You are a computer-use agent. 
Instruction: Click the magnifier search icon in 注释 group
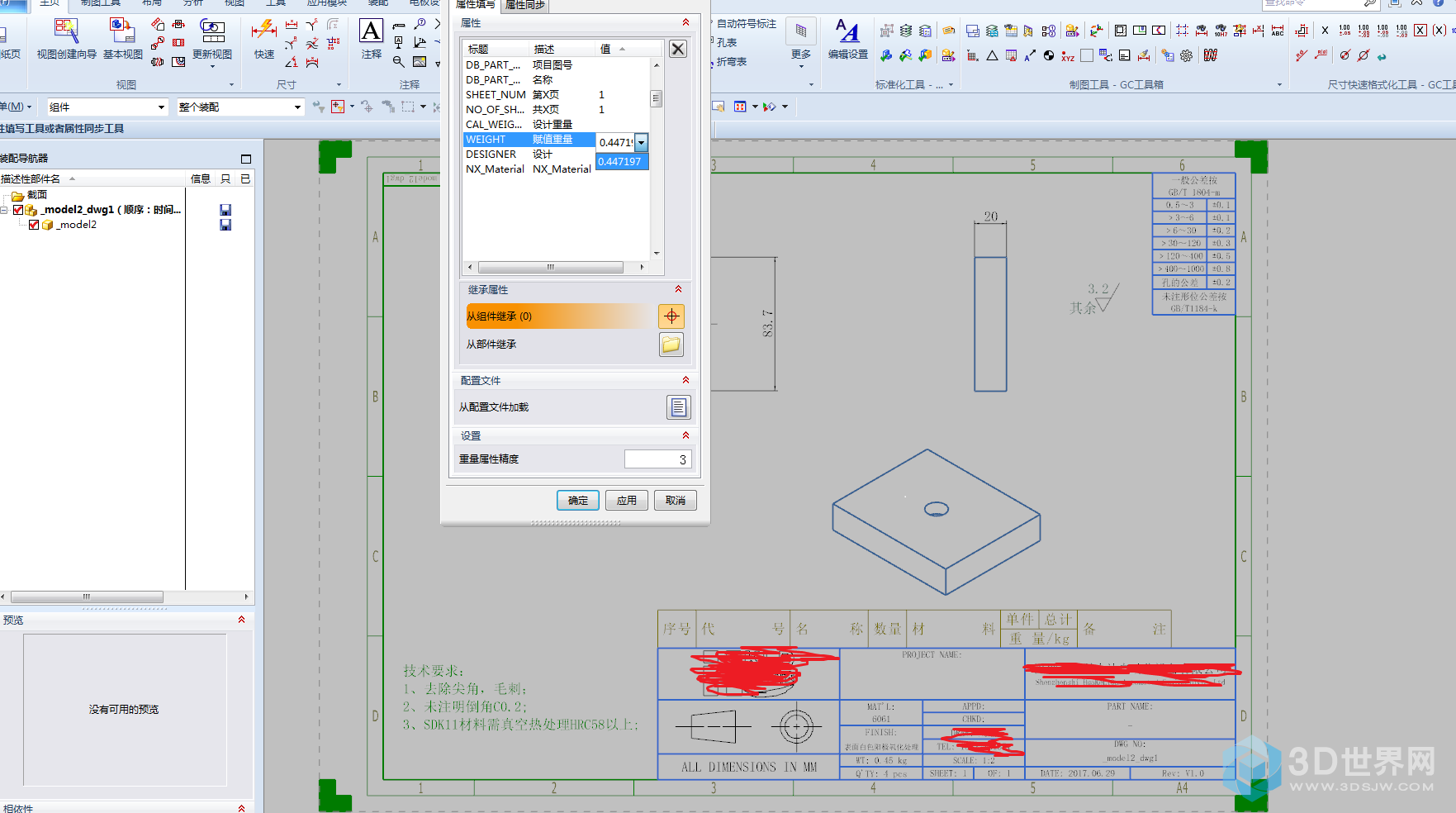tap(399, 61)
